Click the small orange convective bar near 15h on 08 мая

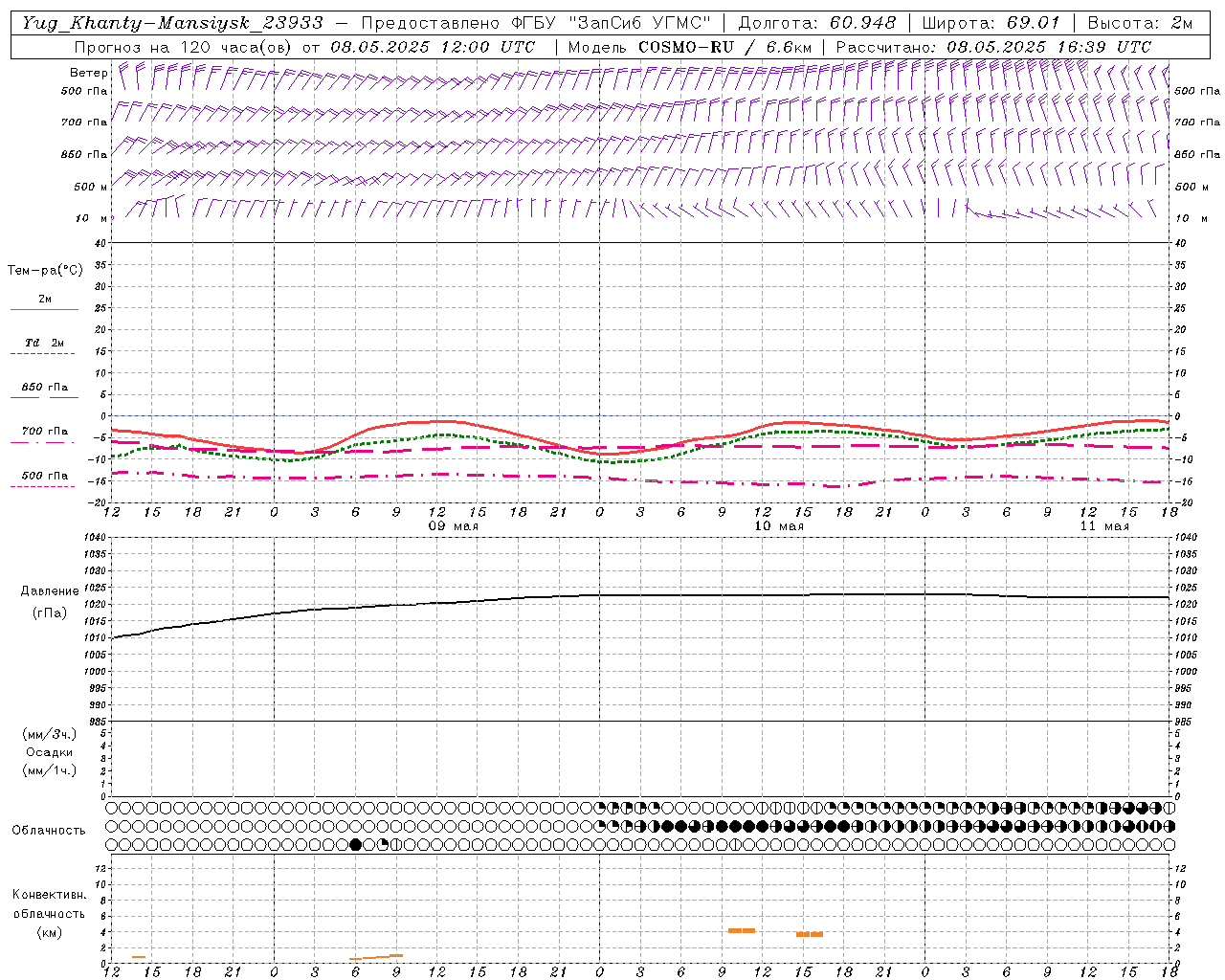pyautogui.click(x=139, y=957)
